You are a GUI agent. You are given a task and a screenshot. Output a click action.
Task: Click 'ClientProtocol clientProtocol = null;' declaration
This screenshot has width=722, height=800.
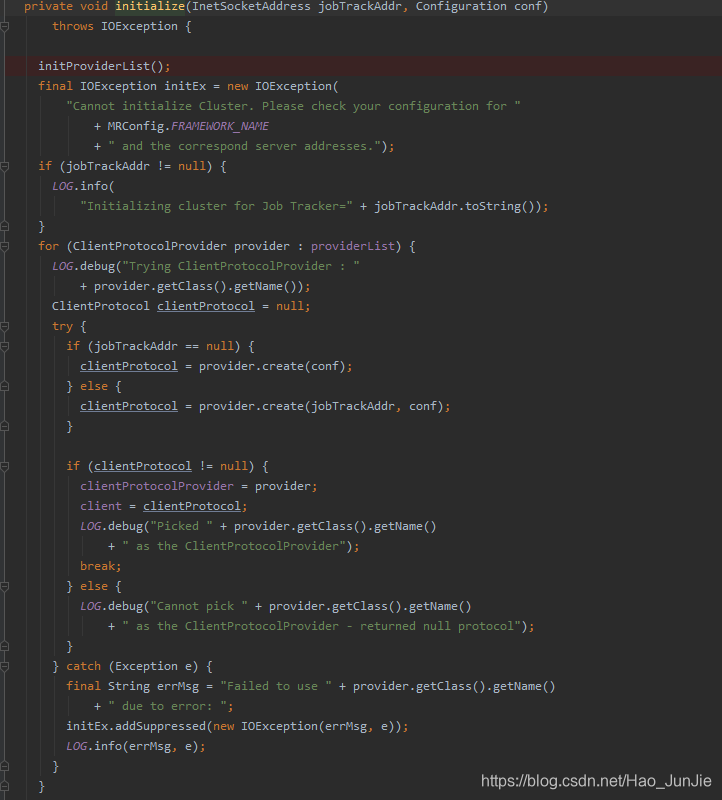click(181, 306)
